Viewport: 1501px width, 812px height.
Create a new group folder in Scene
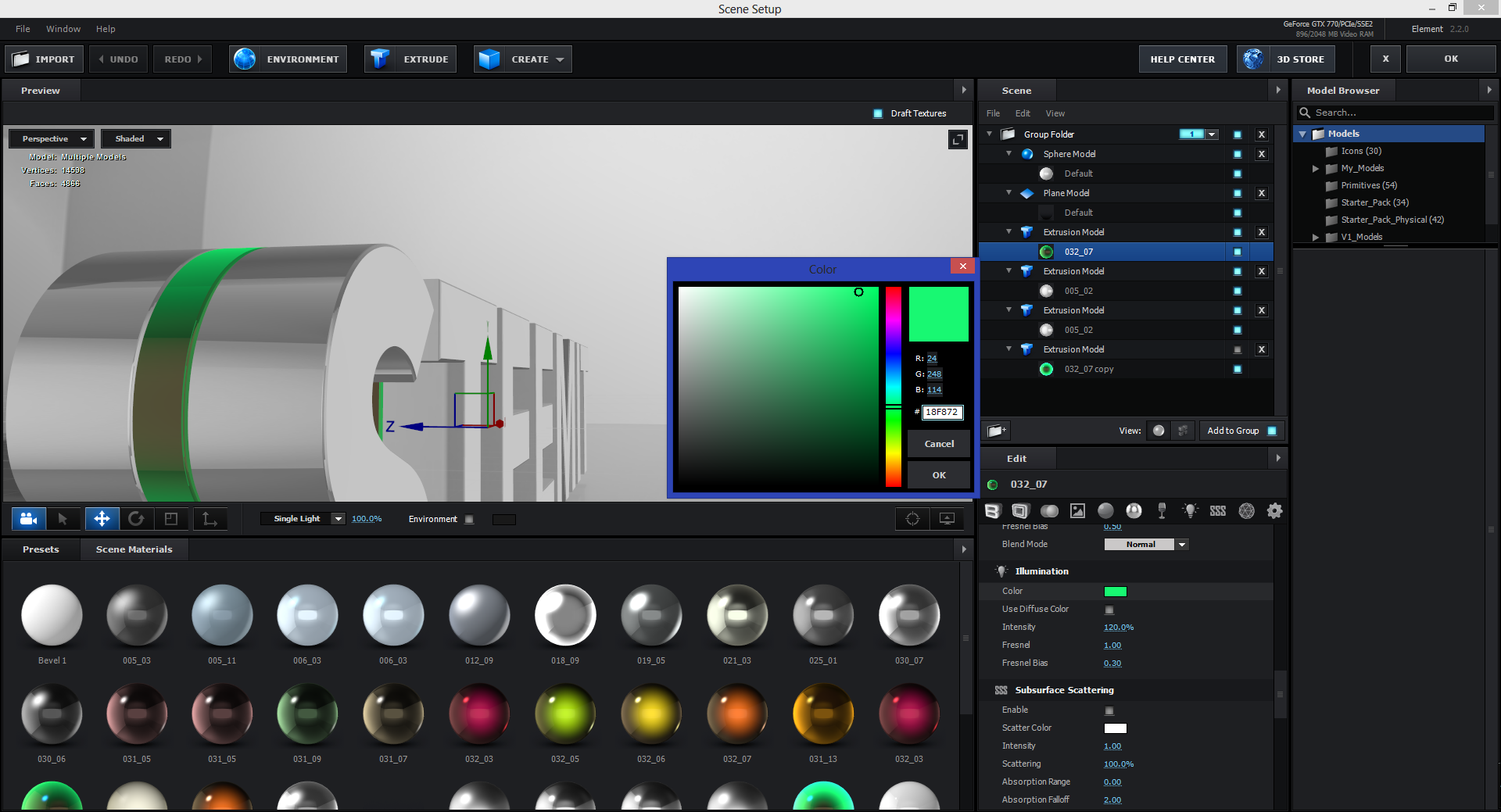pos(996,431)
